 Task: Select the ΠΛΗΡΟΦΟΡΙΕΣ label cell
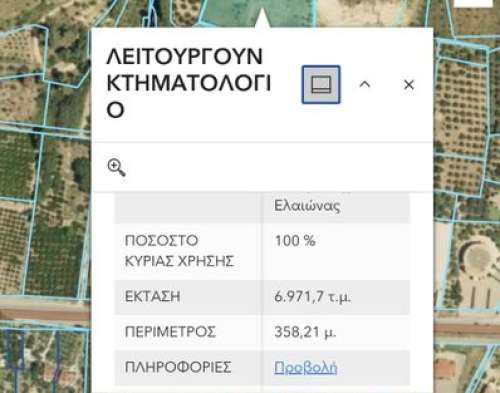pos(188,367)
